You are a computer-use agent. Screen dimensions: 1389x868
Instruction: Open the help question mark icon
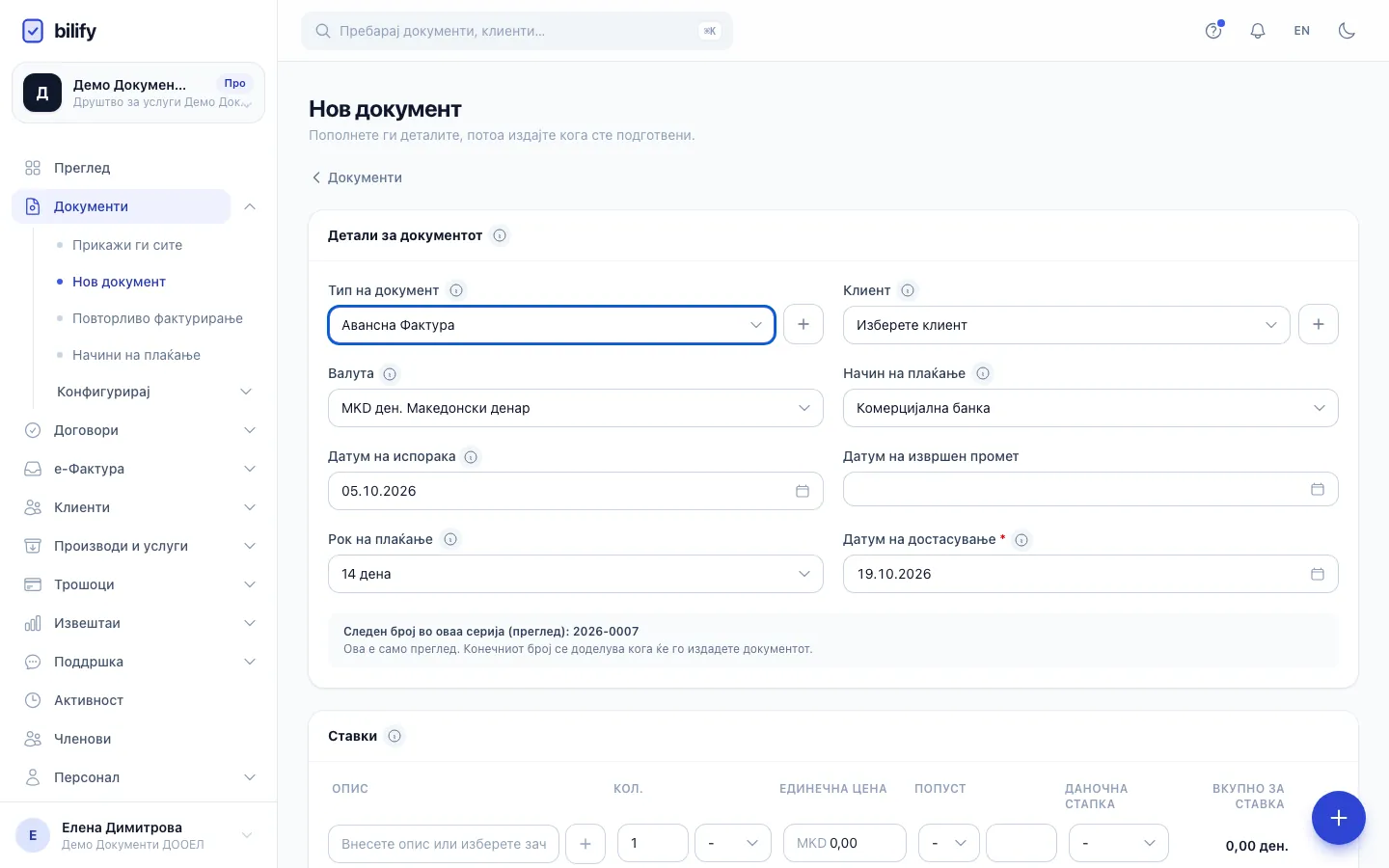(1213, 31)
